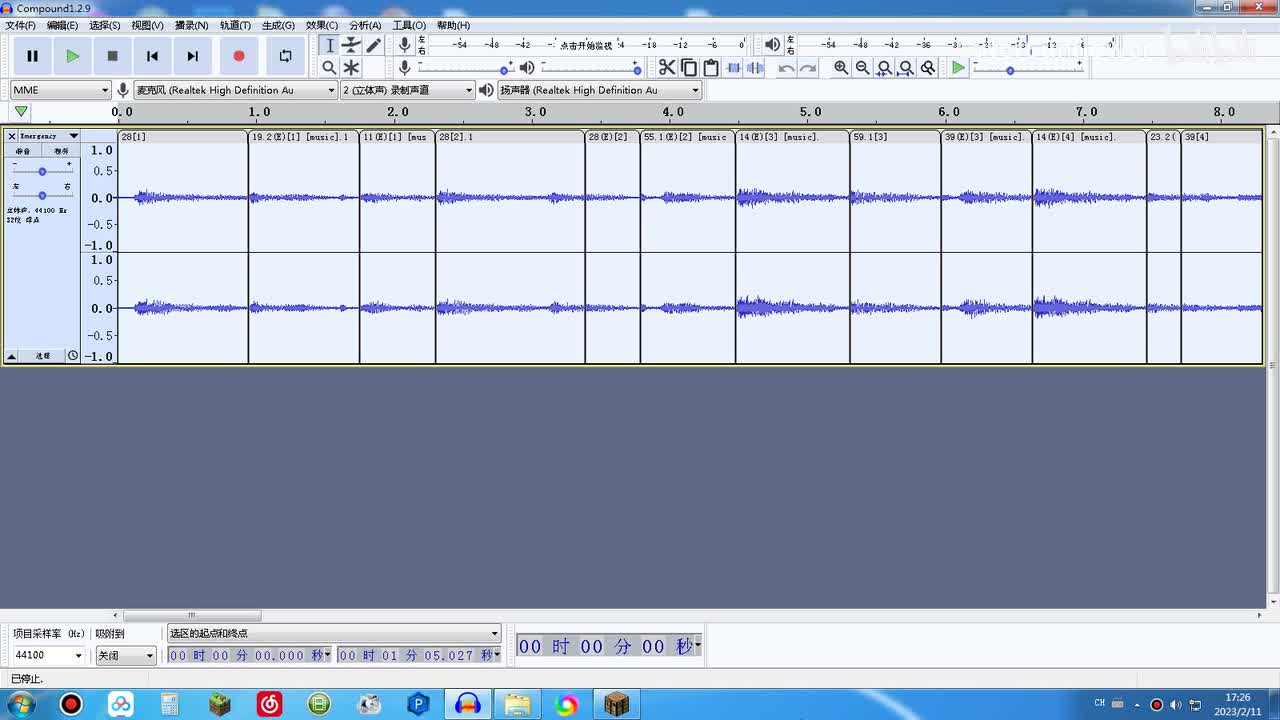Click the recording meter microphone icon
This screenshot has width=1280, height=720.
(x=404, y=44)
